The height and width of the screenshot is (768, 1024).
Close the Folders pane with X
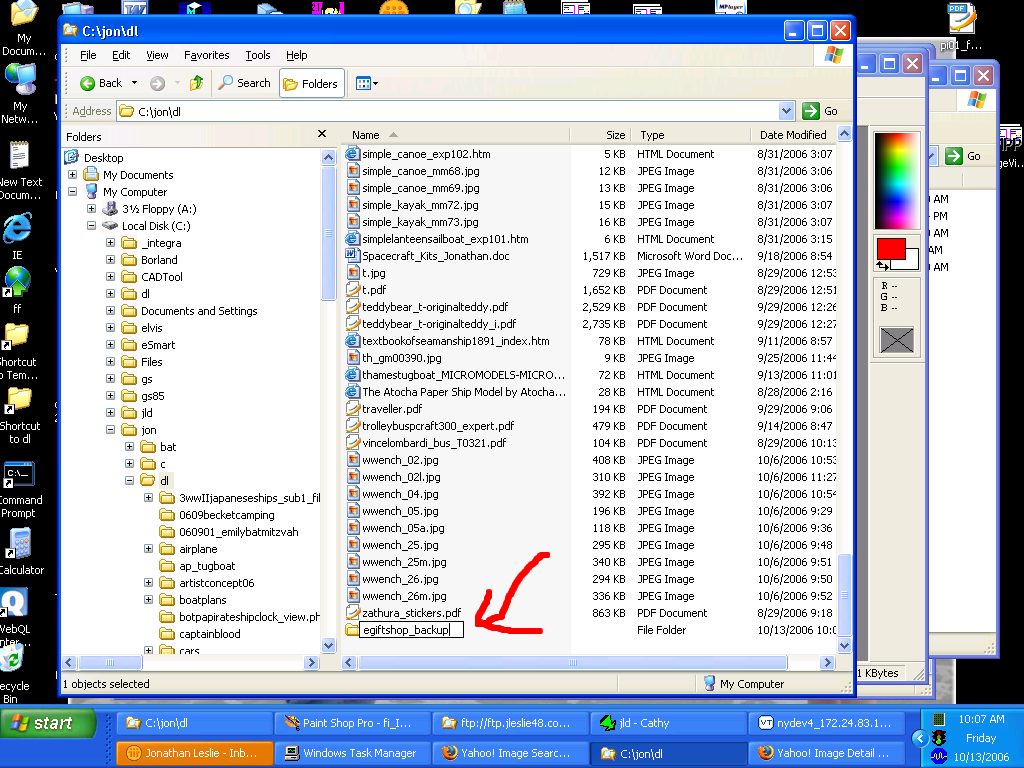pos(322,134)
